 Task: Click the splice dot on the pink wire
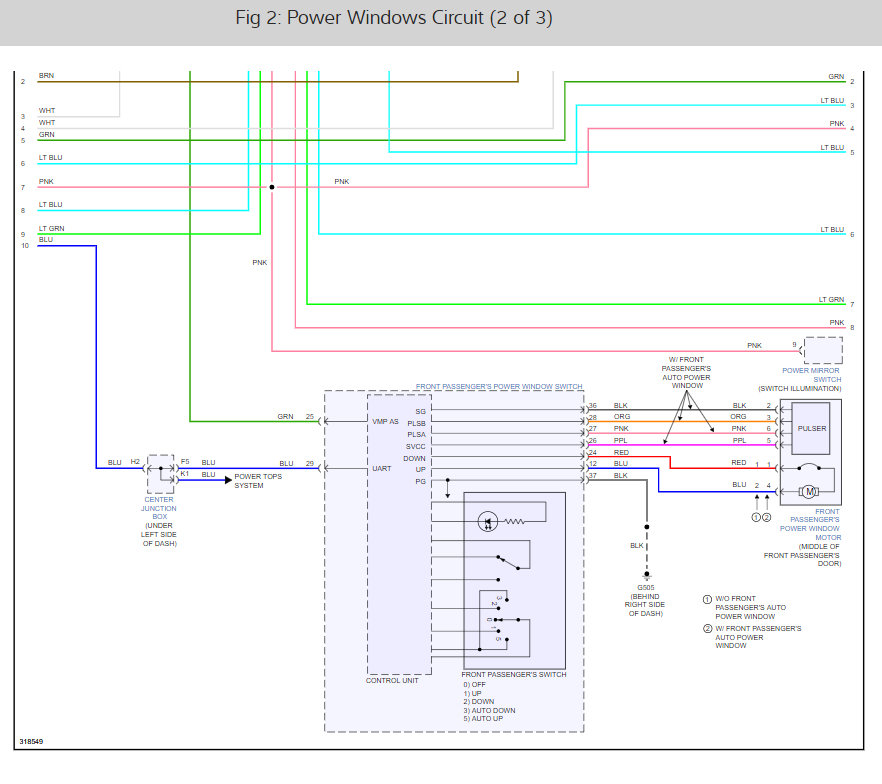[x=272, y=187]
